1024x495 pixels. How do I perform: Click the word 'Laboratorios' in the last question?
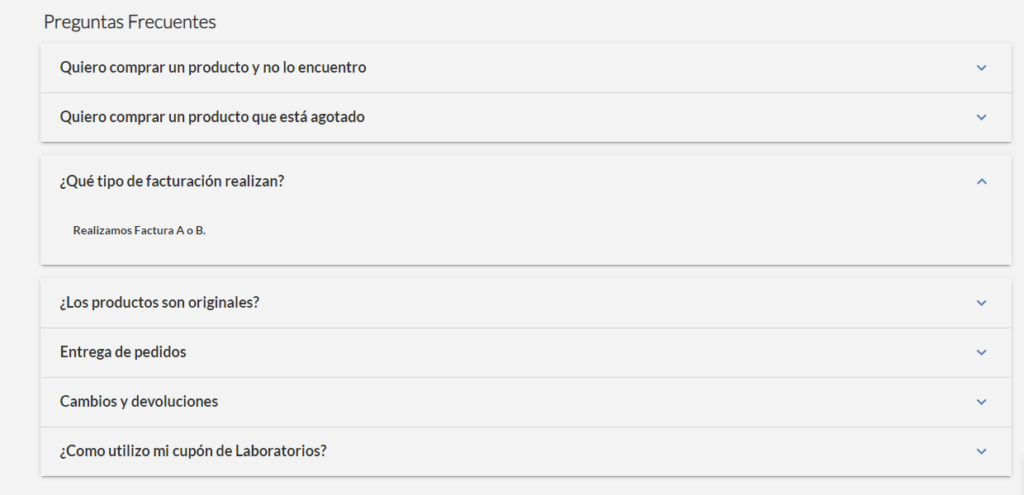(x=281, y=451)
